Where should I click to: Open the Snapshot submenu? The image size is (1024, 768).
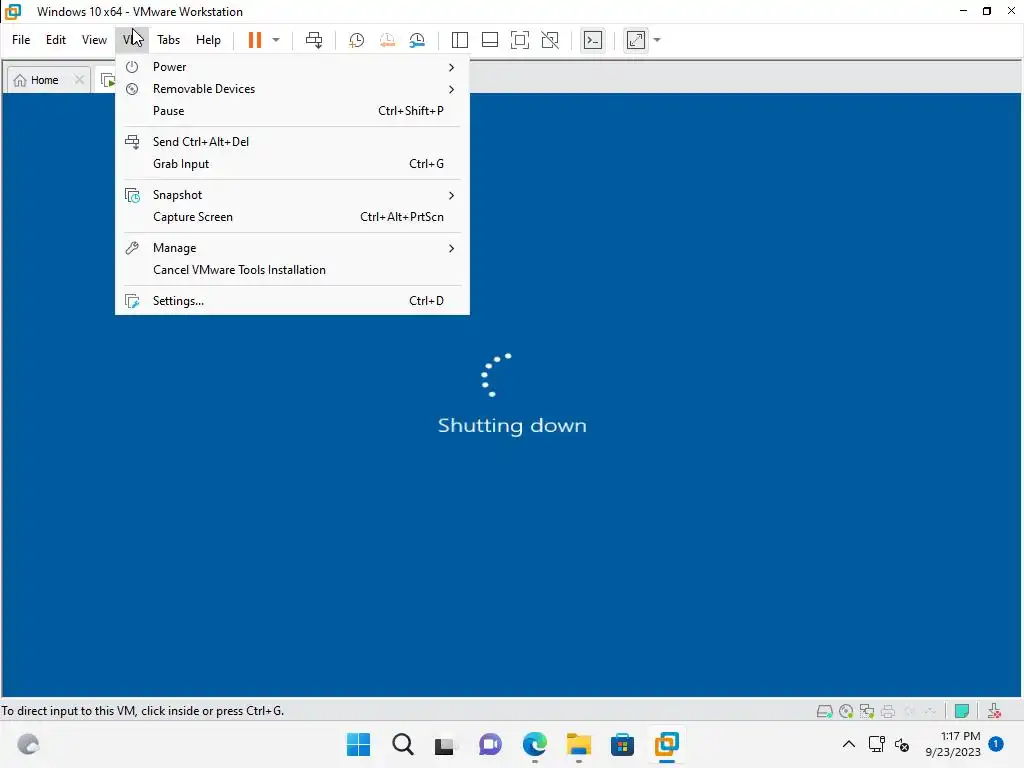pyautogui.click(x=292, y=195)
